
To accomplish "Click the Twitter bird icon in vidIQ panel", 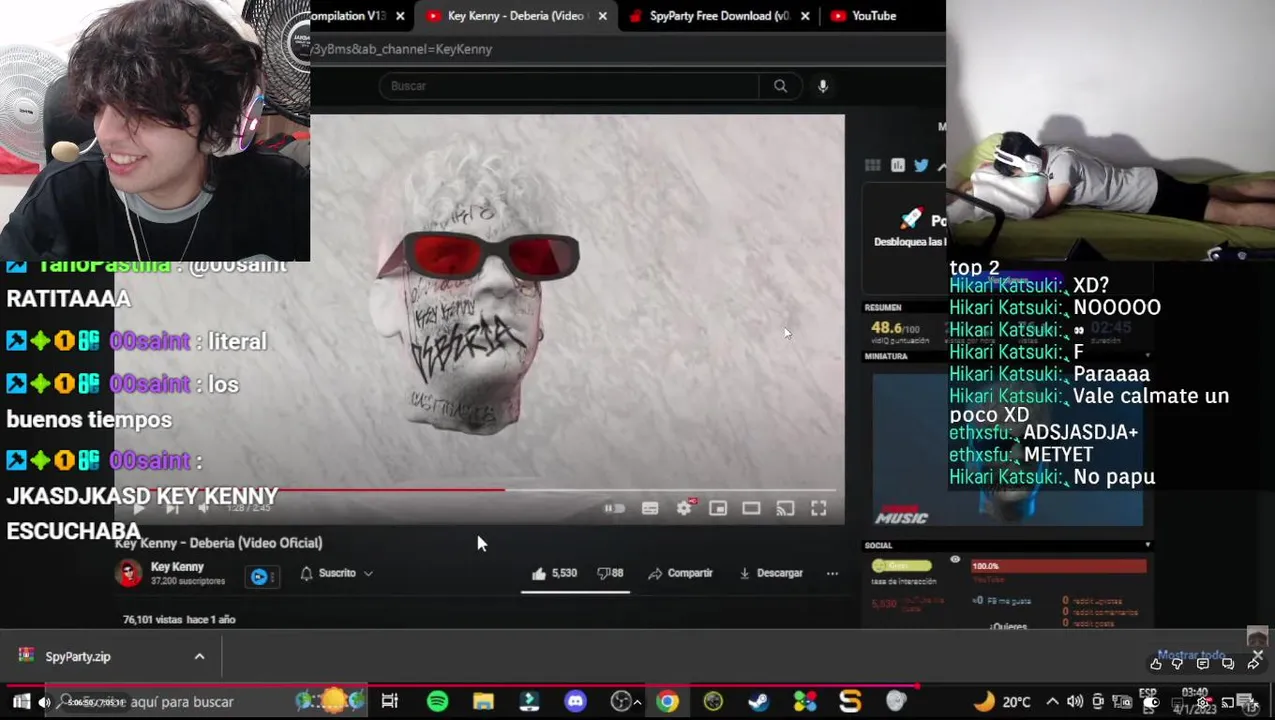I will coord(921,165).
